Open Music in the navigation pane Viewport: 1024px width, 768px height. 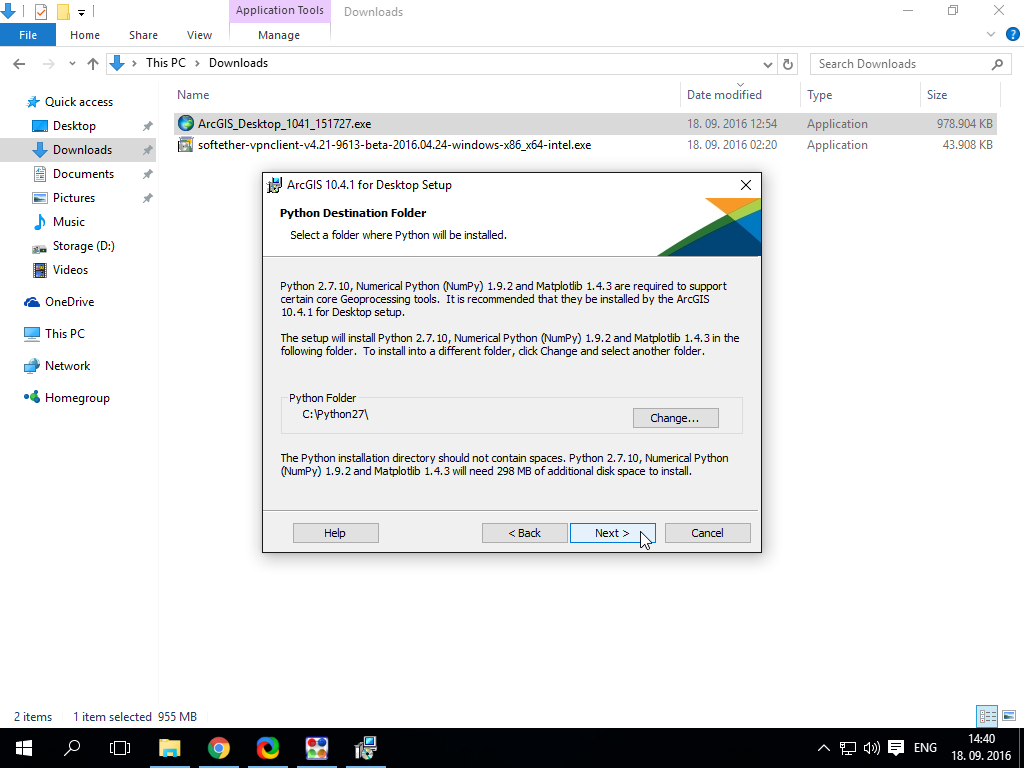click(69, 222)
